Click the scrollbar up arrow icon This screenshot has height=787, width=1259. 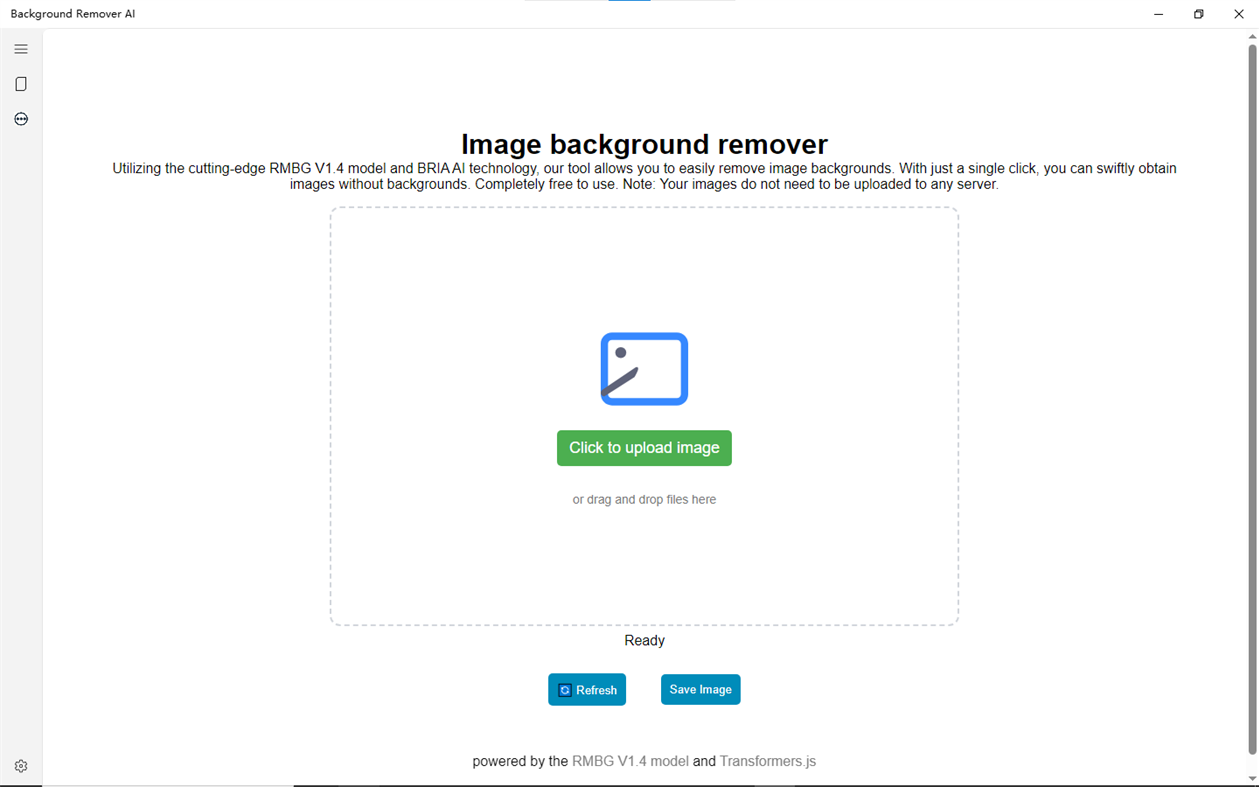click(x=1250, y=36)
